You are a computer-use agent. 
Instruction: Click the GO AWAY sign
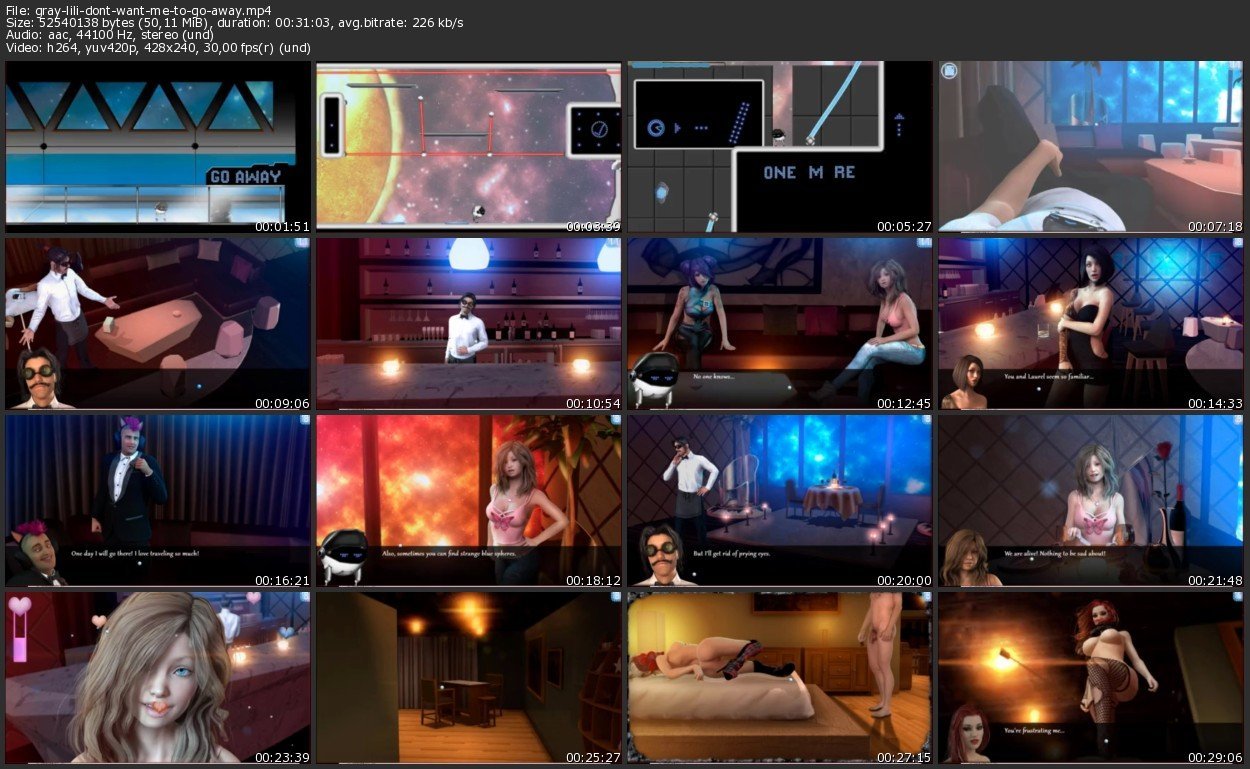click(x=246, y=176)
